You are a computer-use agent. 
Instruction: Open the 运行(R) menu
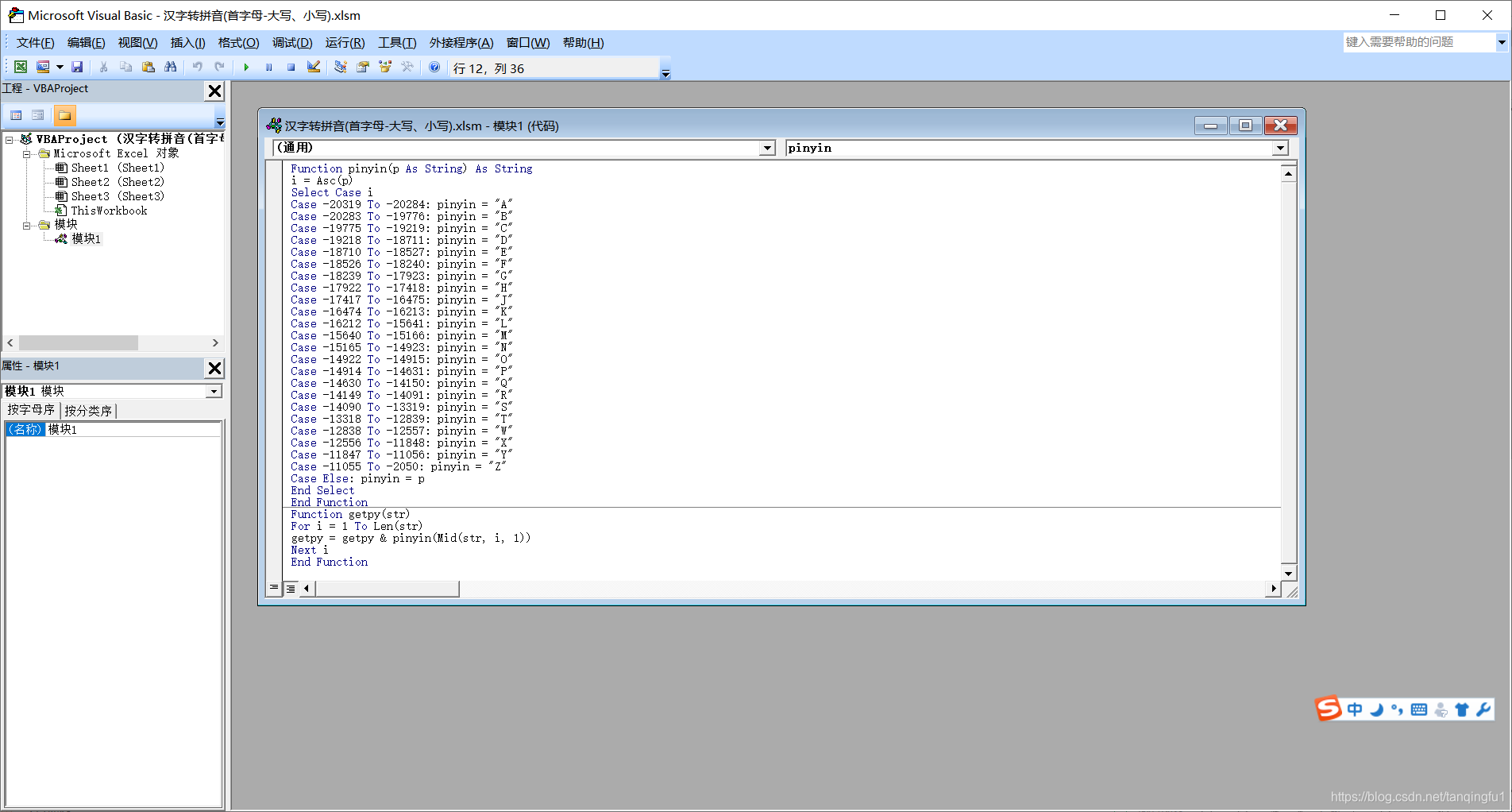[x=345, y=43]
